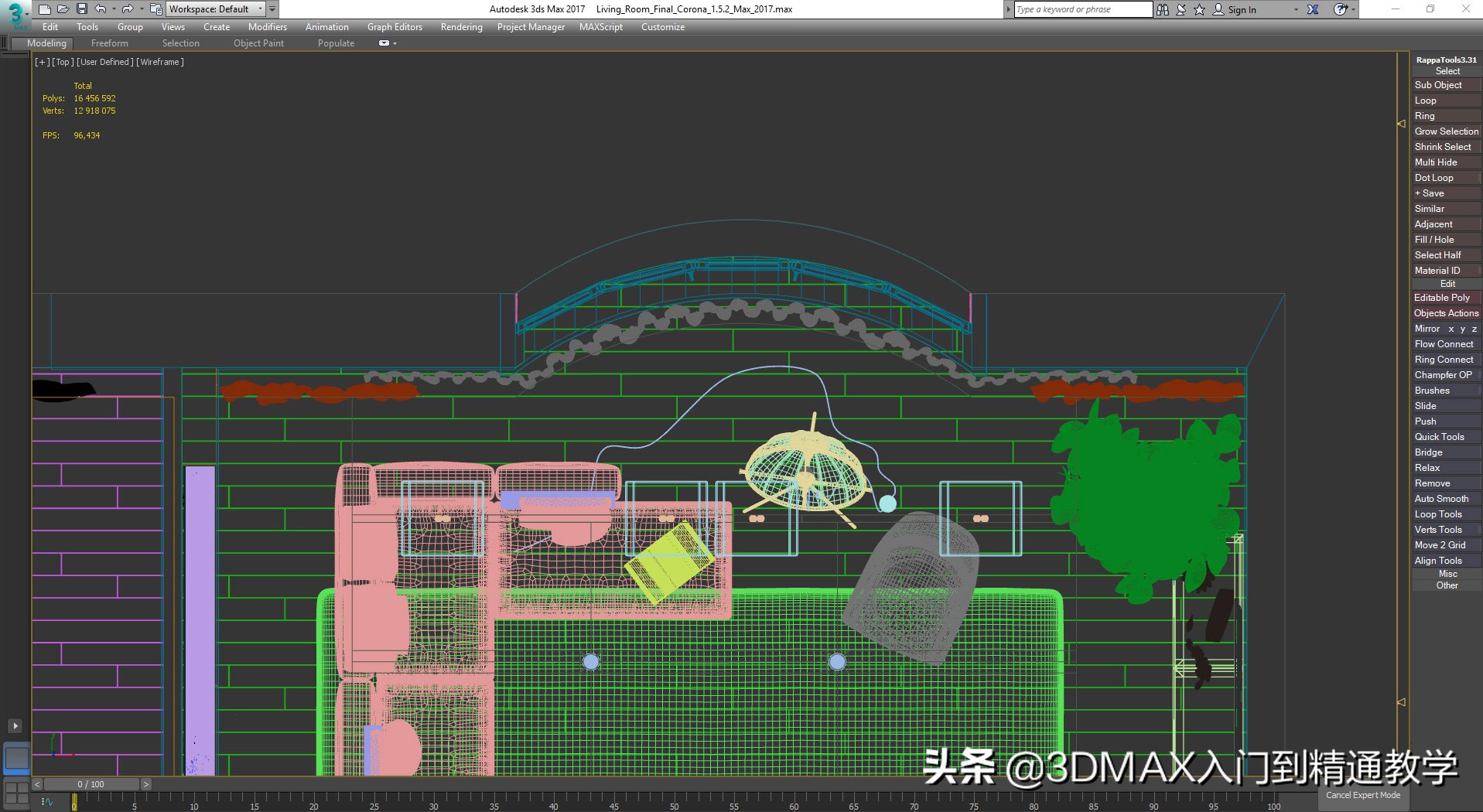Screen dimensions: 1483x812
Task: Enable Select Half in RappaTools
Action: (x=1445, y=254)
